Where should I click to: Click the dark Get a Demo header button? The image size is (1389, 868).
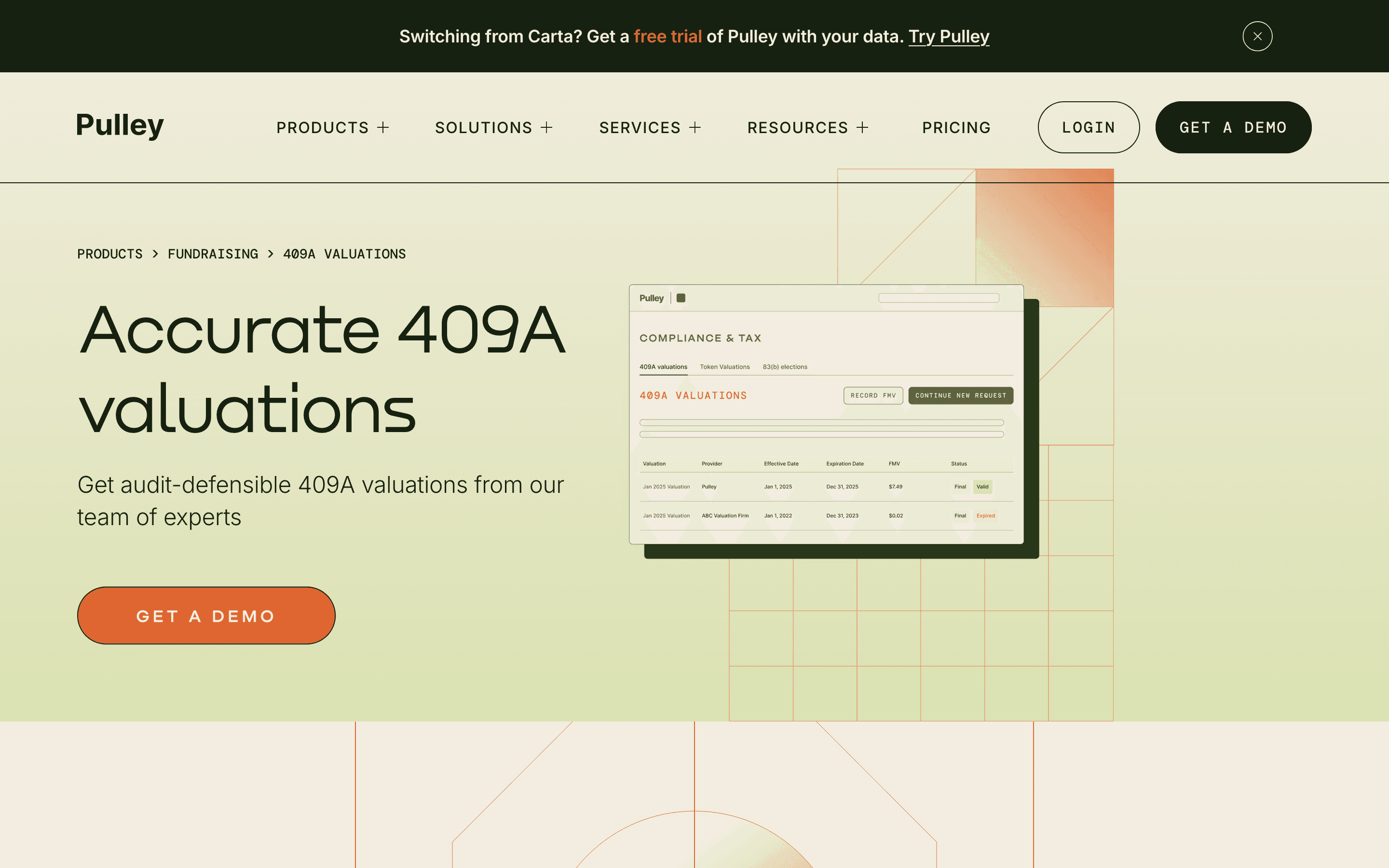(1233, 127)
